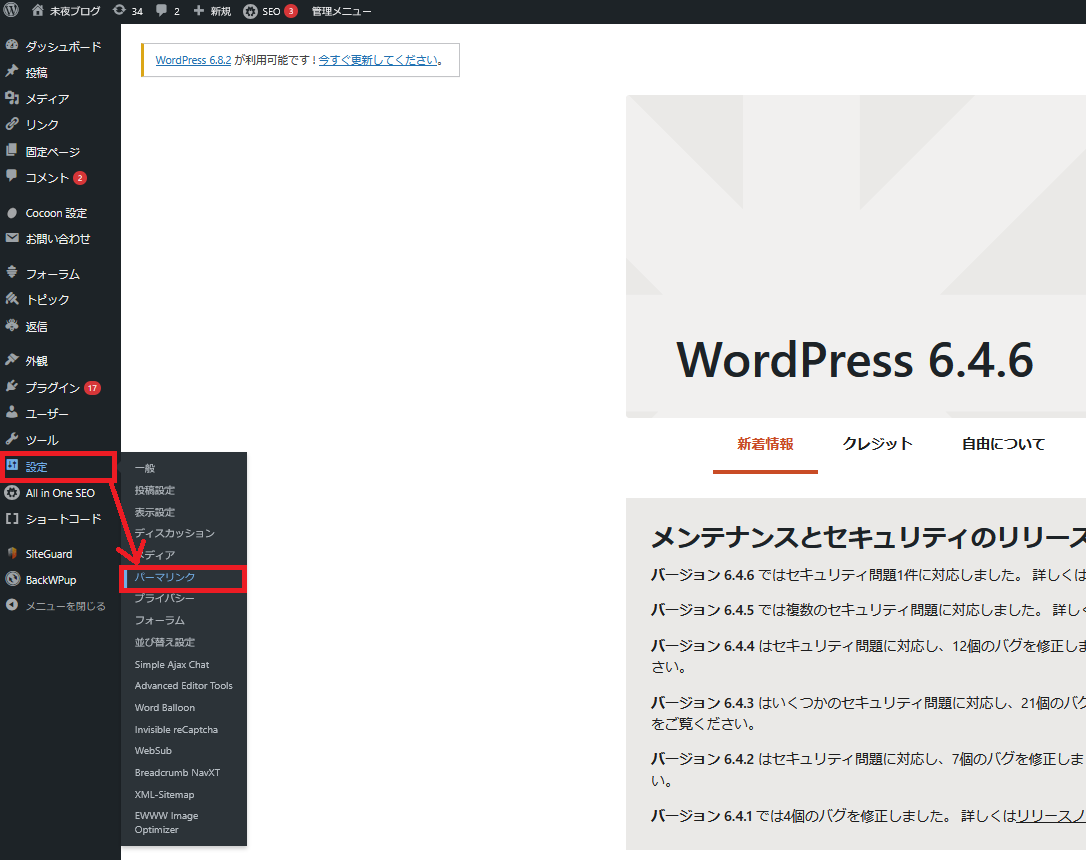Image resolution: width=1086 pixels, height=860 pixels.
Task: Open the SEO gear icon in admin bar
Action: (x=250, y=11)
